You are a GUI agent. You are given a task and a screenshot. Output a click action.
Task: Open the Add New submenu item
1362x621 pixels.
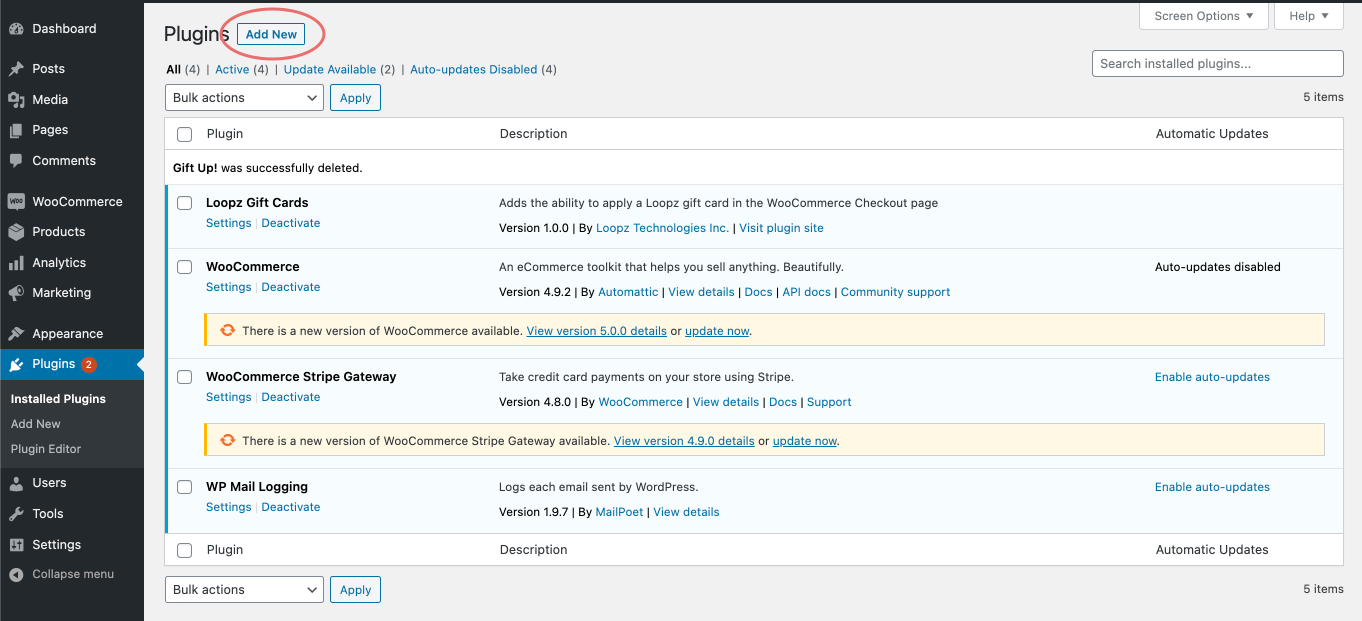[36, 424]
